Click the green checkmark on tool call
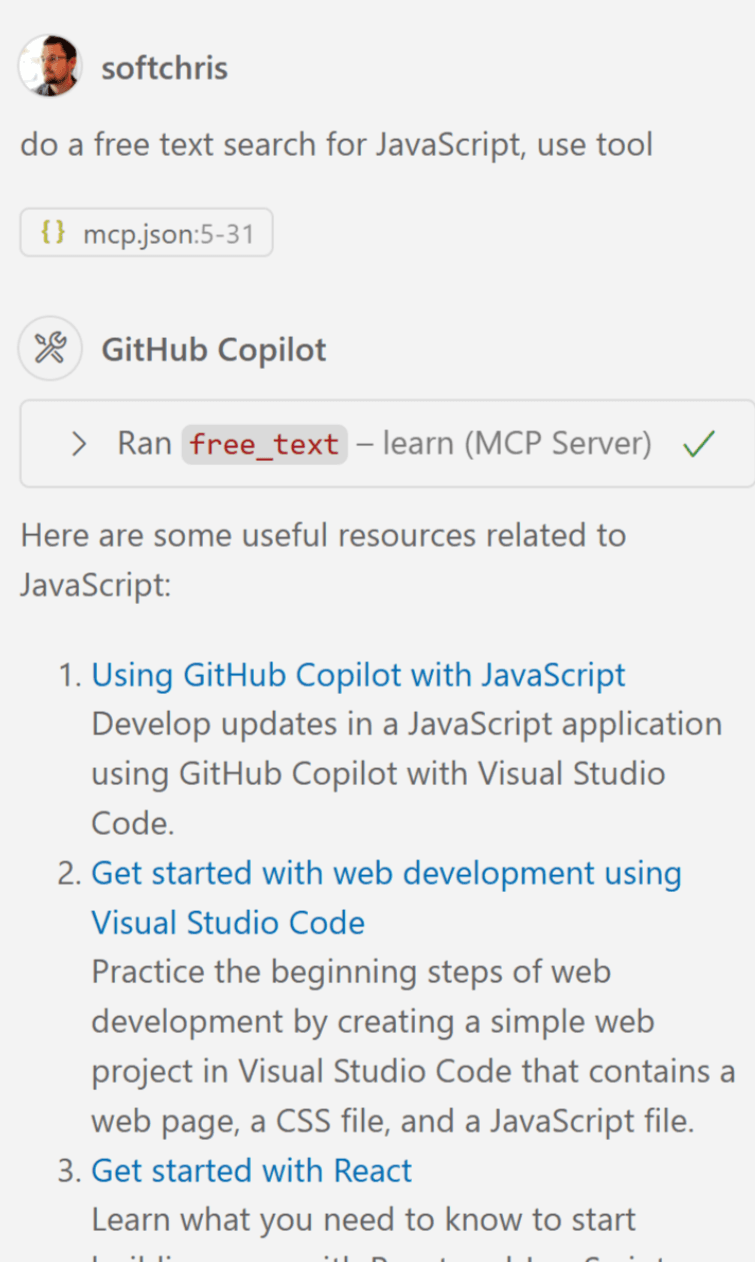Screen dimensions: 755x1262 click(x=699, y=443)
